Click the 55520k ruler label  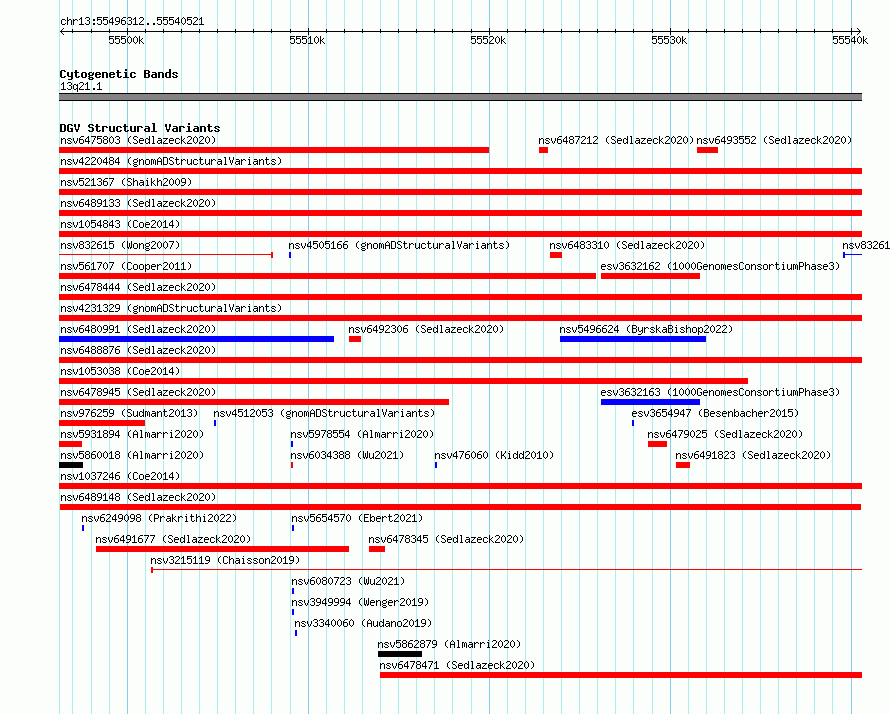(x=488, y=40)
